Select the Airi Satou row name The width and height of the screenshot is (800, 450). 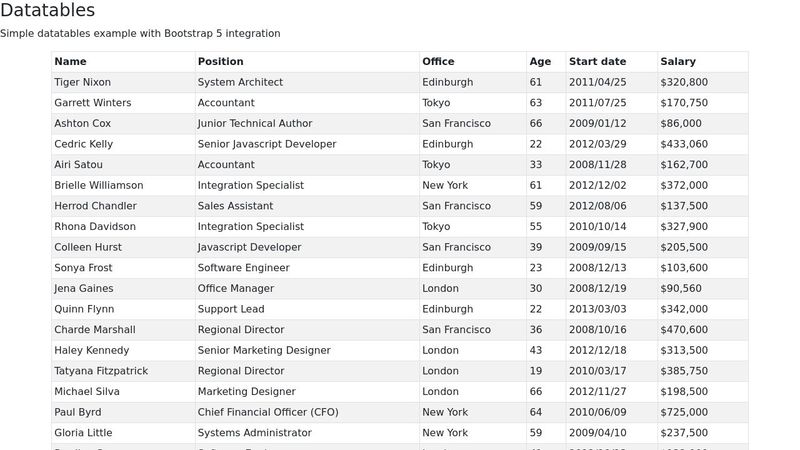123,165
